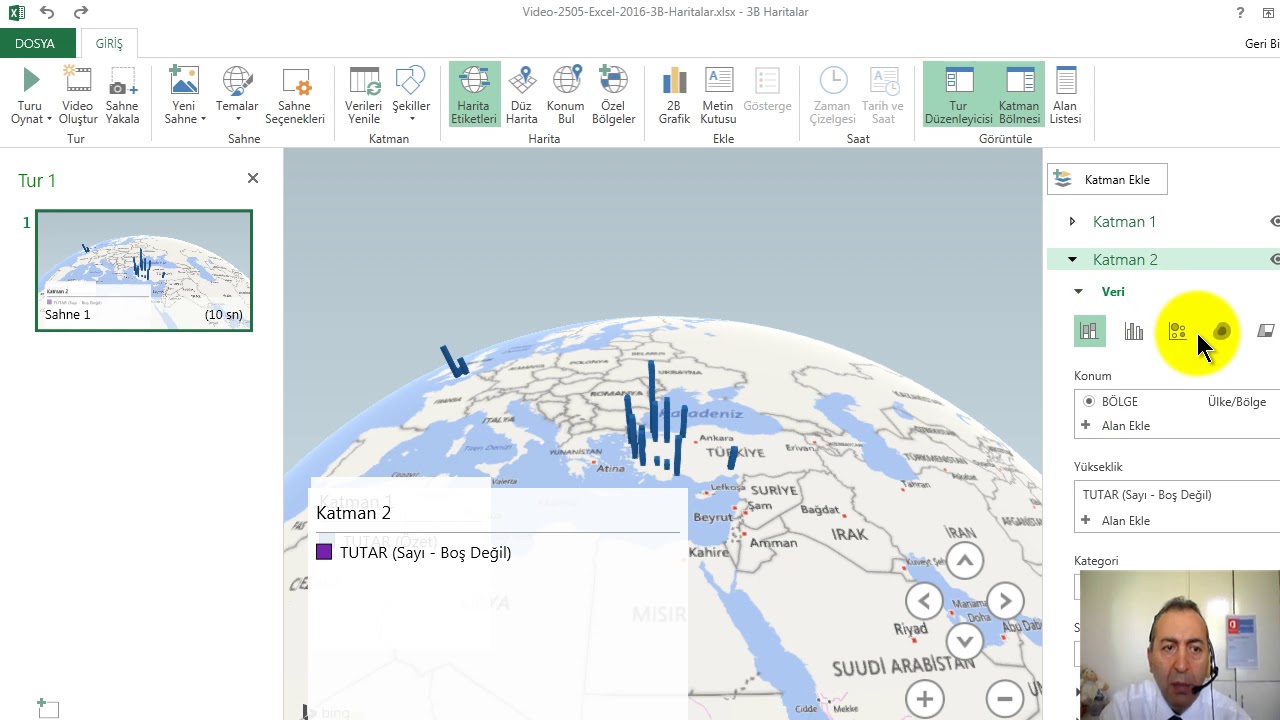This screenshot has width=1280, height=720.
Task: Open Temalar dropdown arrow
Action: pyautogui.click(x=238, y=120)
